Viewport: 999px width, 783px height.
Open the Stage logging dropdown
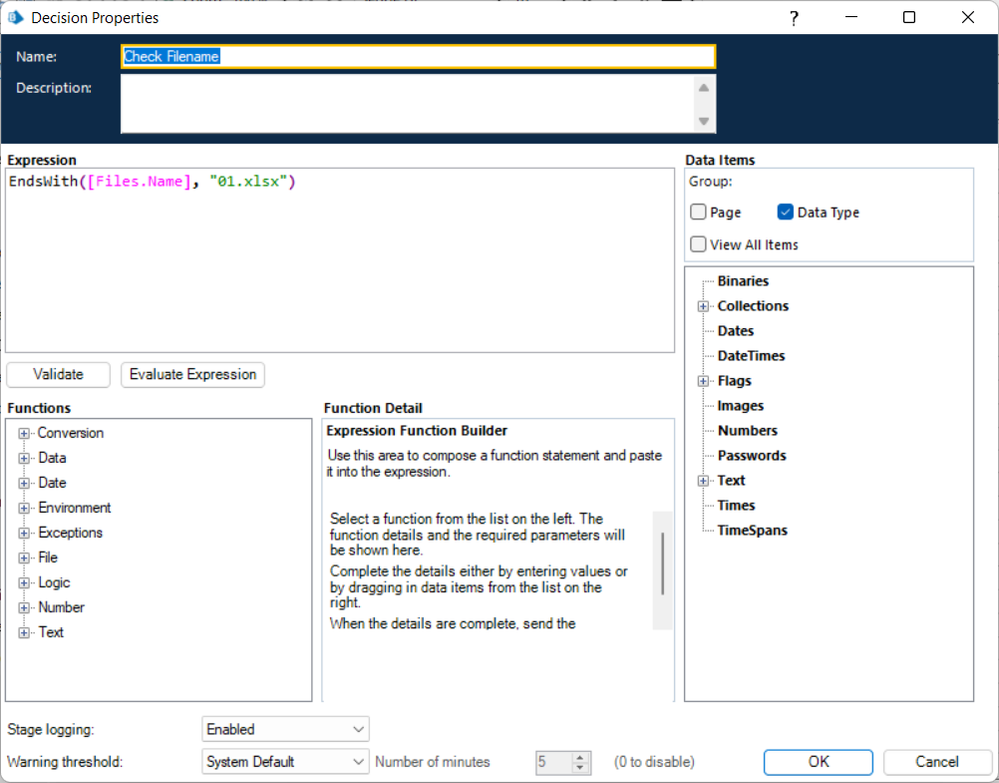285,729
